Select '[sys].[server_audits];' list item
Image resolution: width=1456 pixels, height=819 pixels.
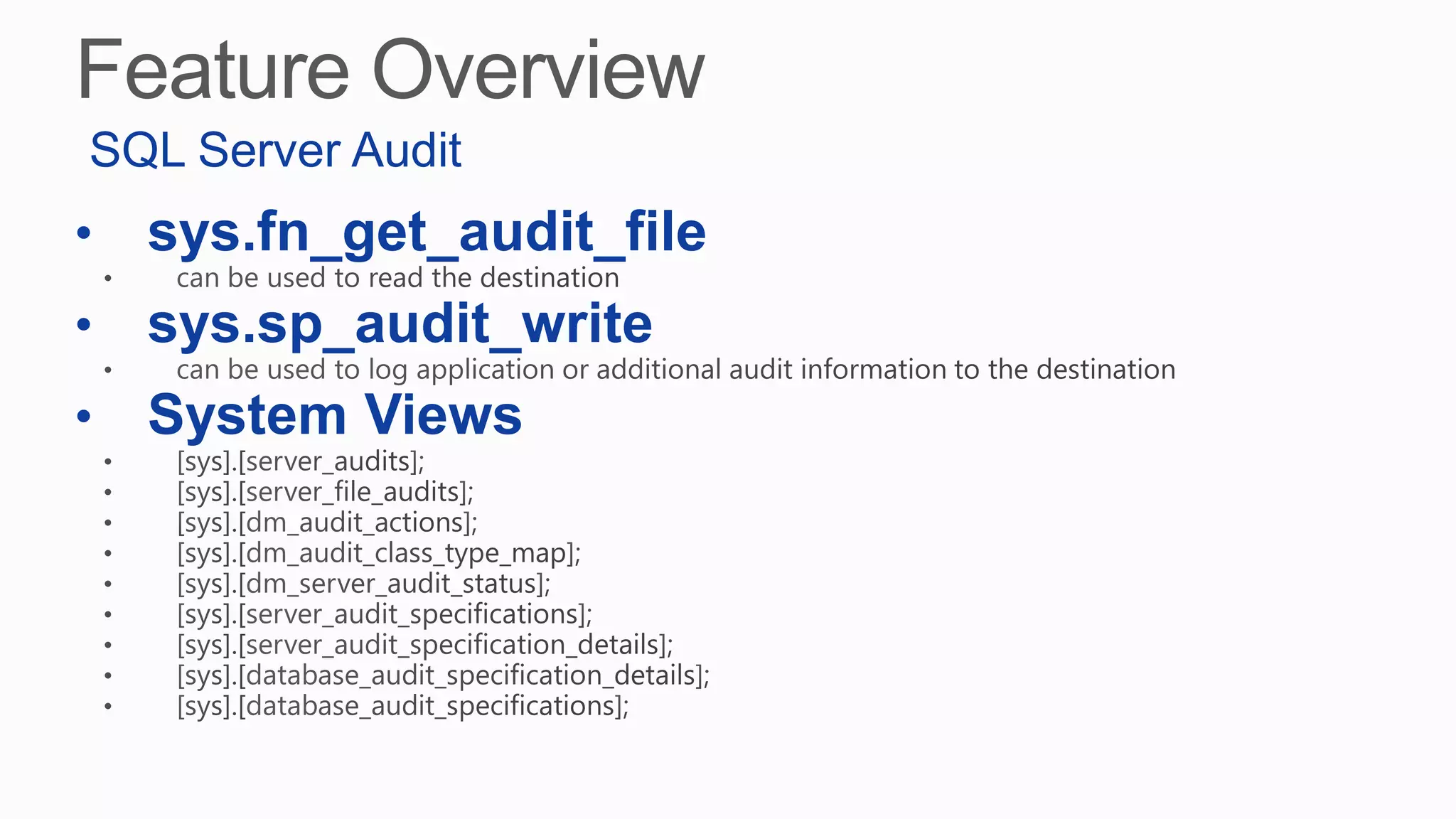coord(301,461)
